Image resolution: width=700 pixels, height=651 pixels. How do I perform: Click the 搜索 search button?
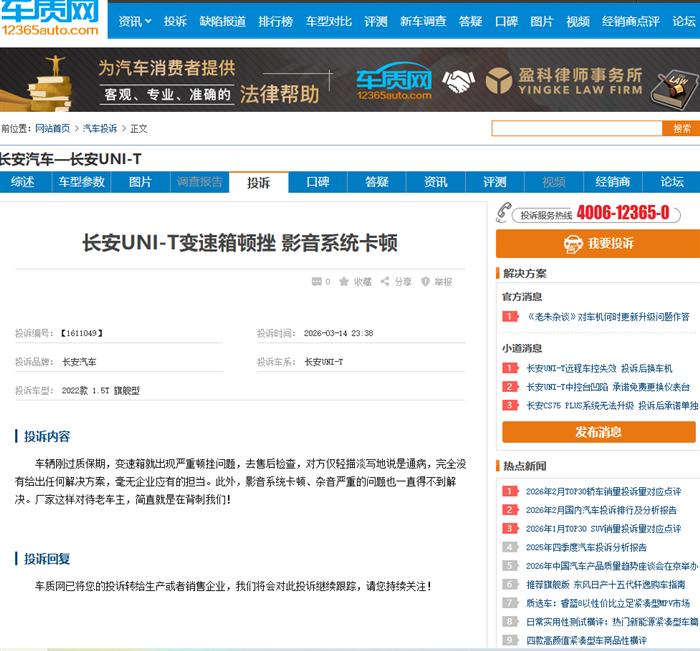tap(681, 128)
